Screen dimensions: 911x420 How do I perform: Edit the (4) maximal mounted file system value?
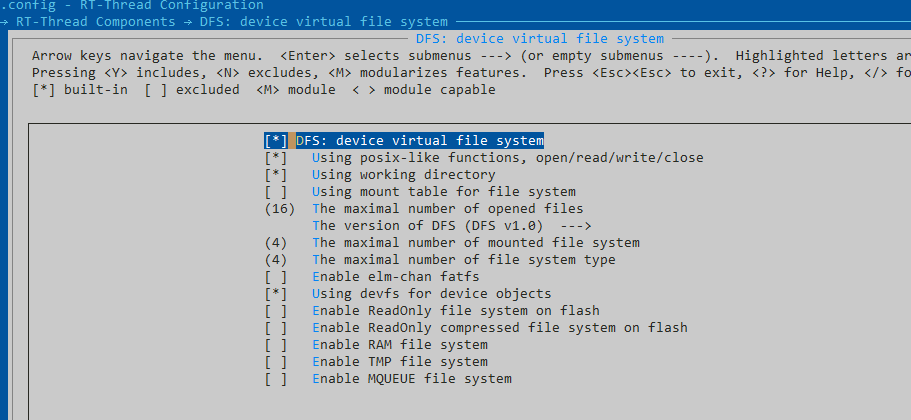276,243
